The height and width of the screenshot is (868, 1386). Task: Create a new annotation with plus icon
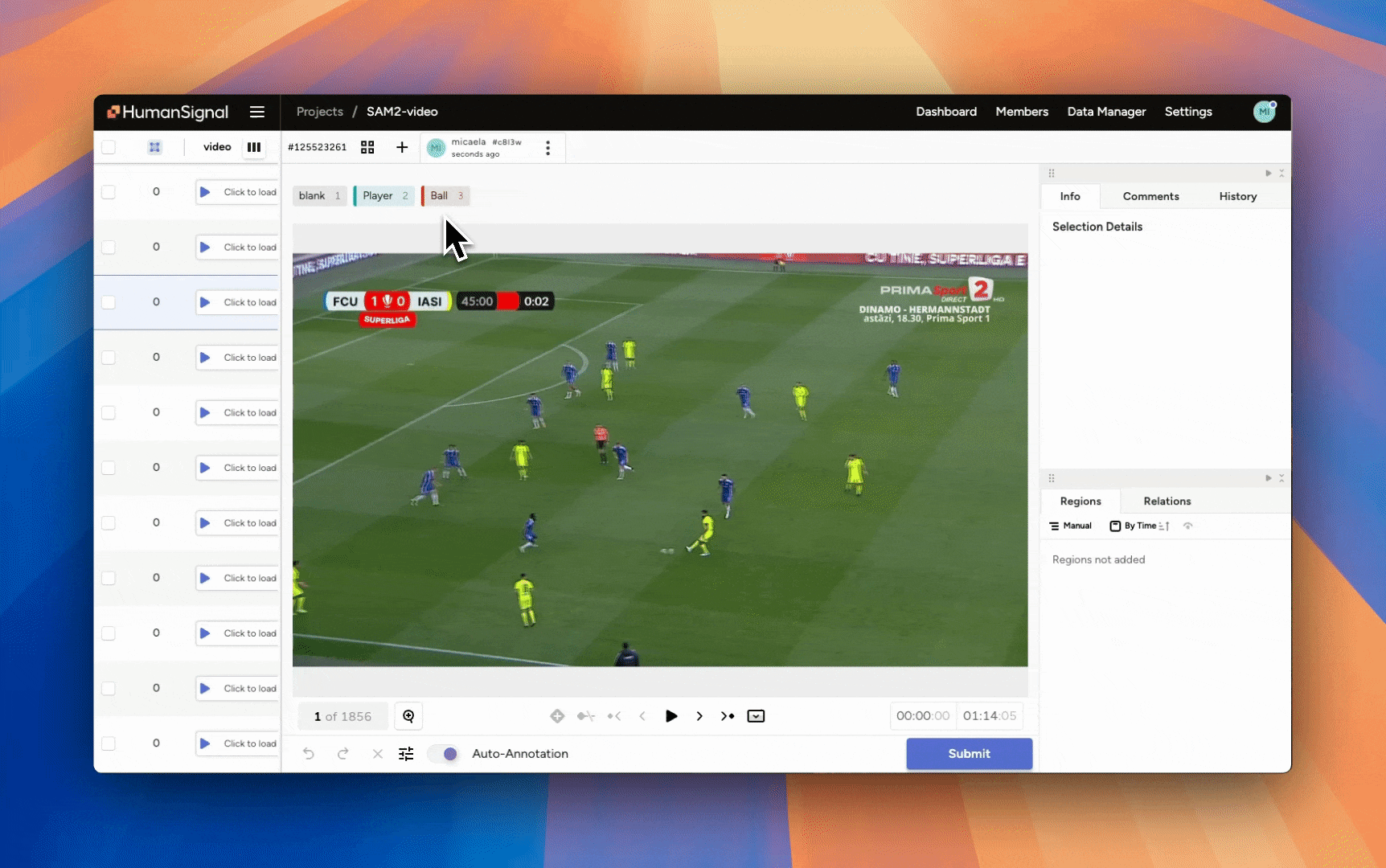click(402, 147)
